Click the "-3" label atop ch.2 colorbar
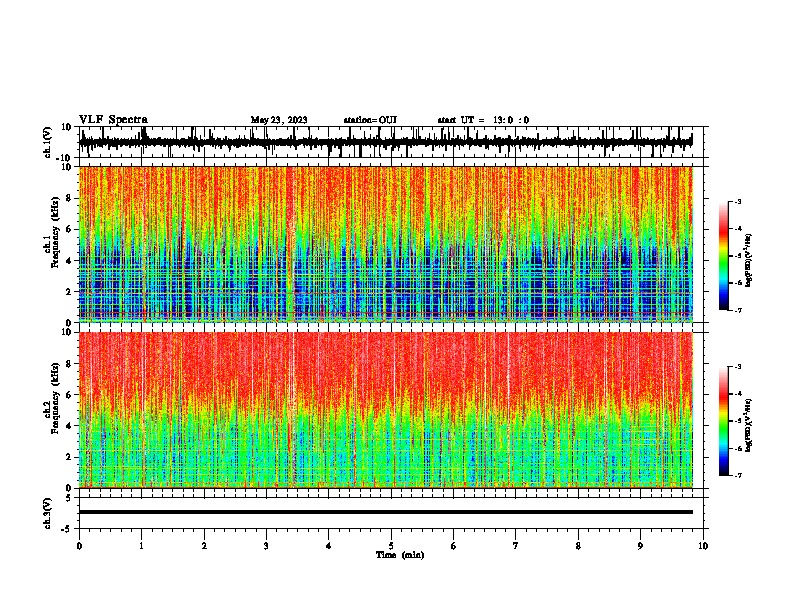 (x=737, y=367)
